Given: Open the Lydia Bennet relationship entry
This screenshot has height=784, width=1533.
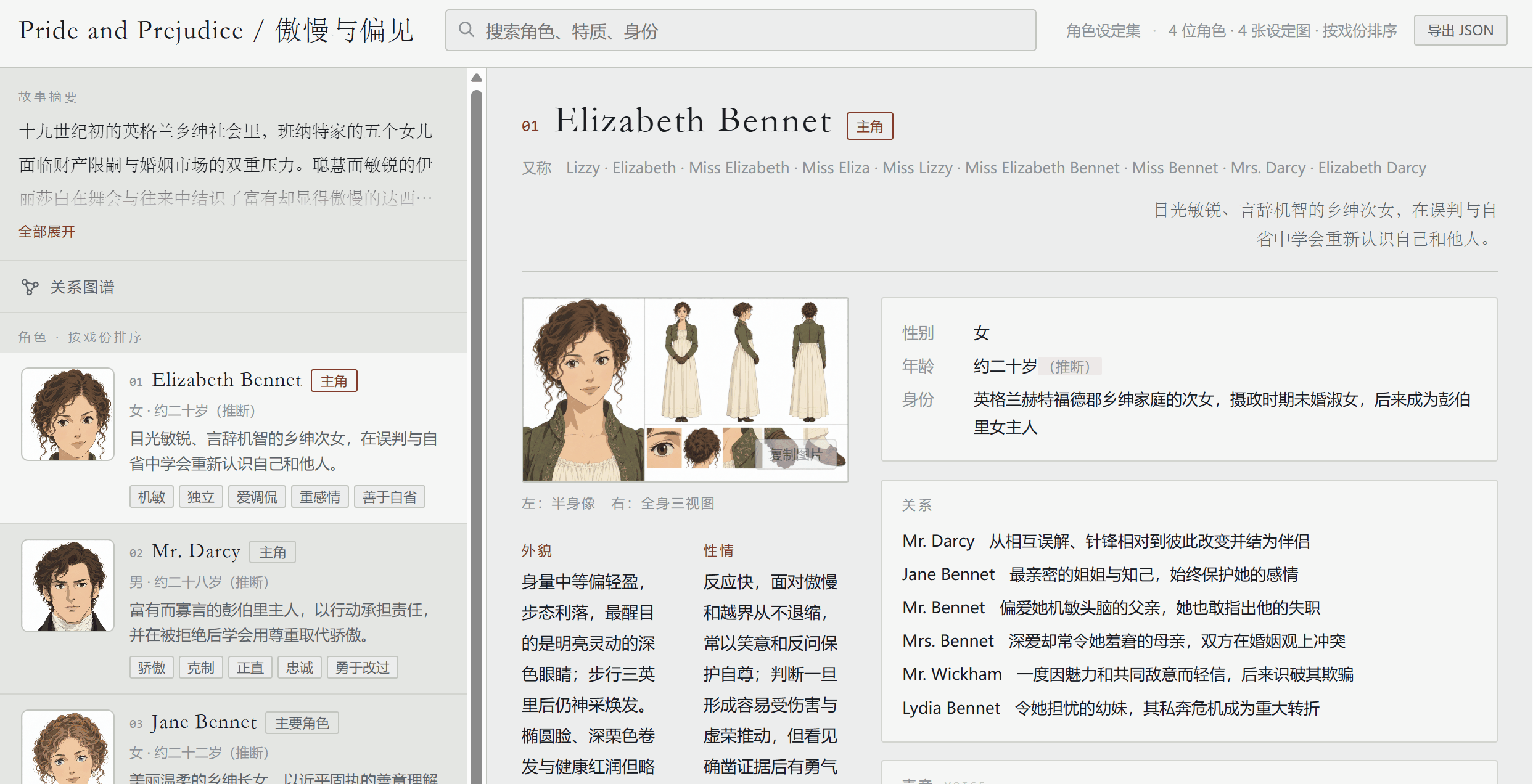Looking at the screenshot, I should tap(1111, 708).
